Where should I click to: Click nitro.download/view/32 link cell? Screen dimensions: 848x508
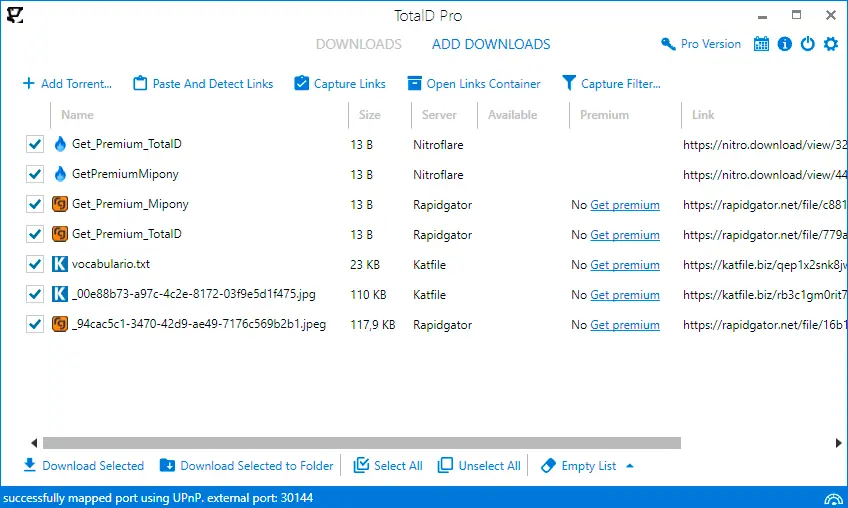[765, 145]
